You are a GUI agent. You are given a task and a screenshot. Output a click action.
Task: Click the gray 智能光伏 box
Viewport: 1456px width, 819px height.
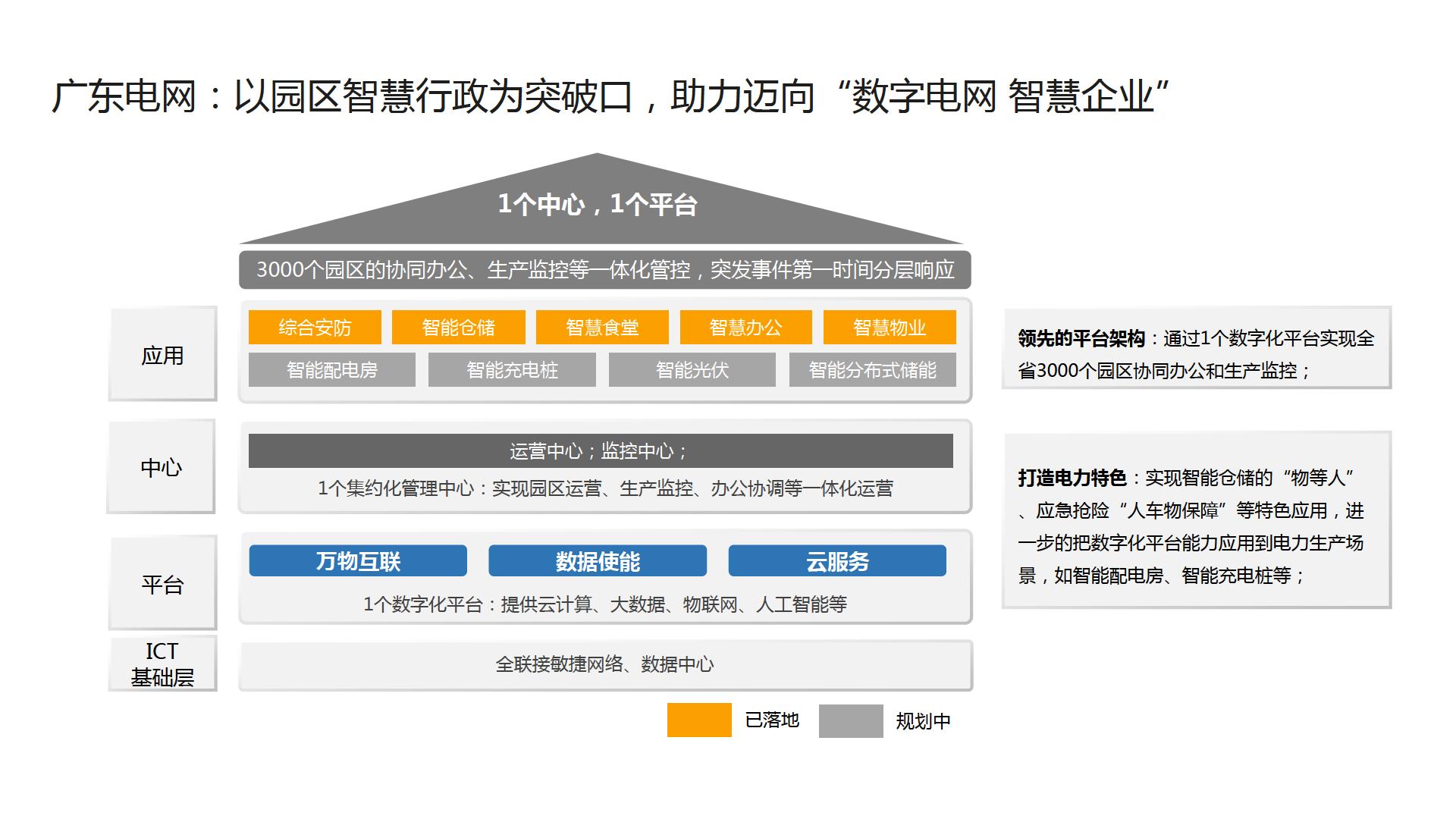(x=692, y=370)
